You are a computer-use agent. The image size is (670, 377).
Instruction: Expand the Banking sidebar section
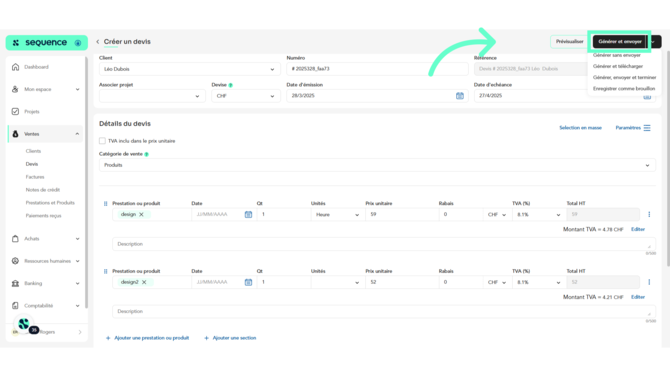pos(77,283)
